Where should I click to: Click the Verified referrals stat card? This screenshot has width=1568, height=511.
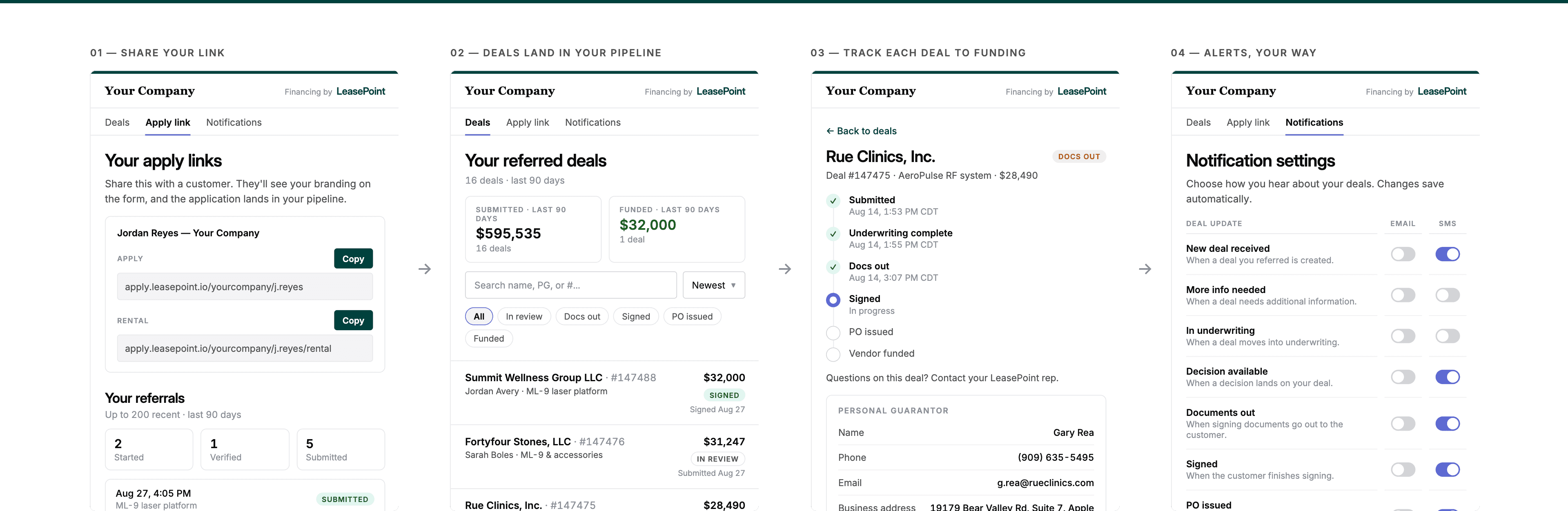pyautogui.click(x=245, y=449)
